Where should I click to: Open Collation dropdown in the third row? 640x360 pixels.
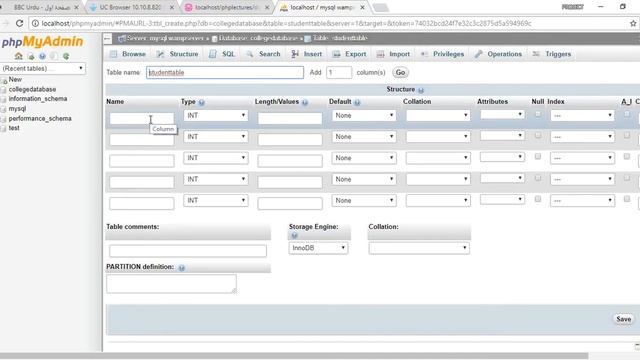438,158
